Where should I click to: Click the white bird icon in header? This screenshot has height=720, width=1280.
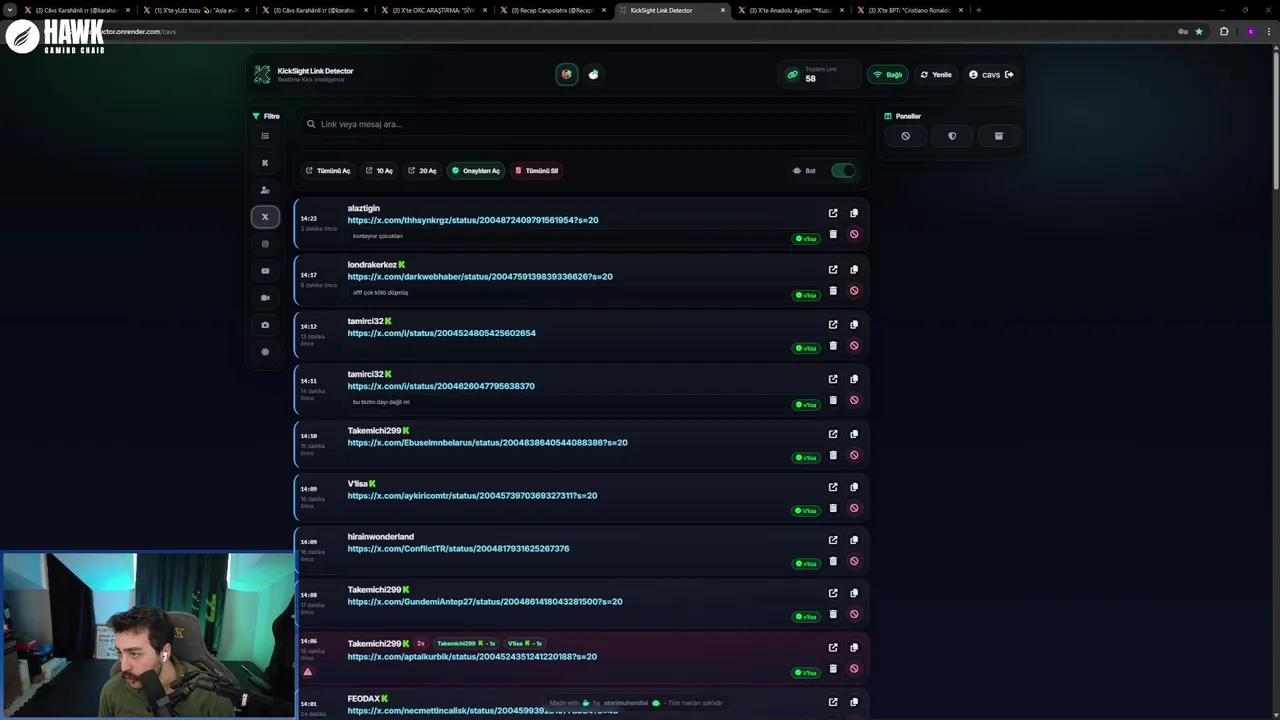593,74
